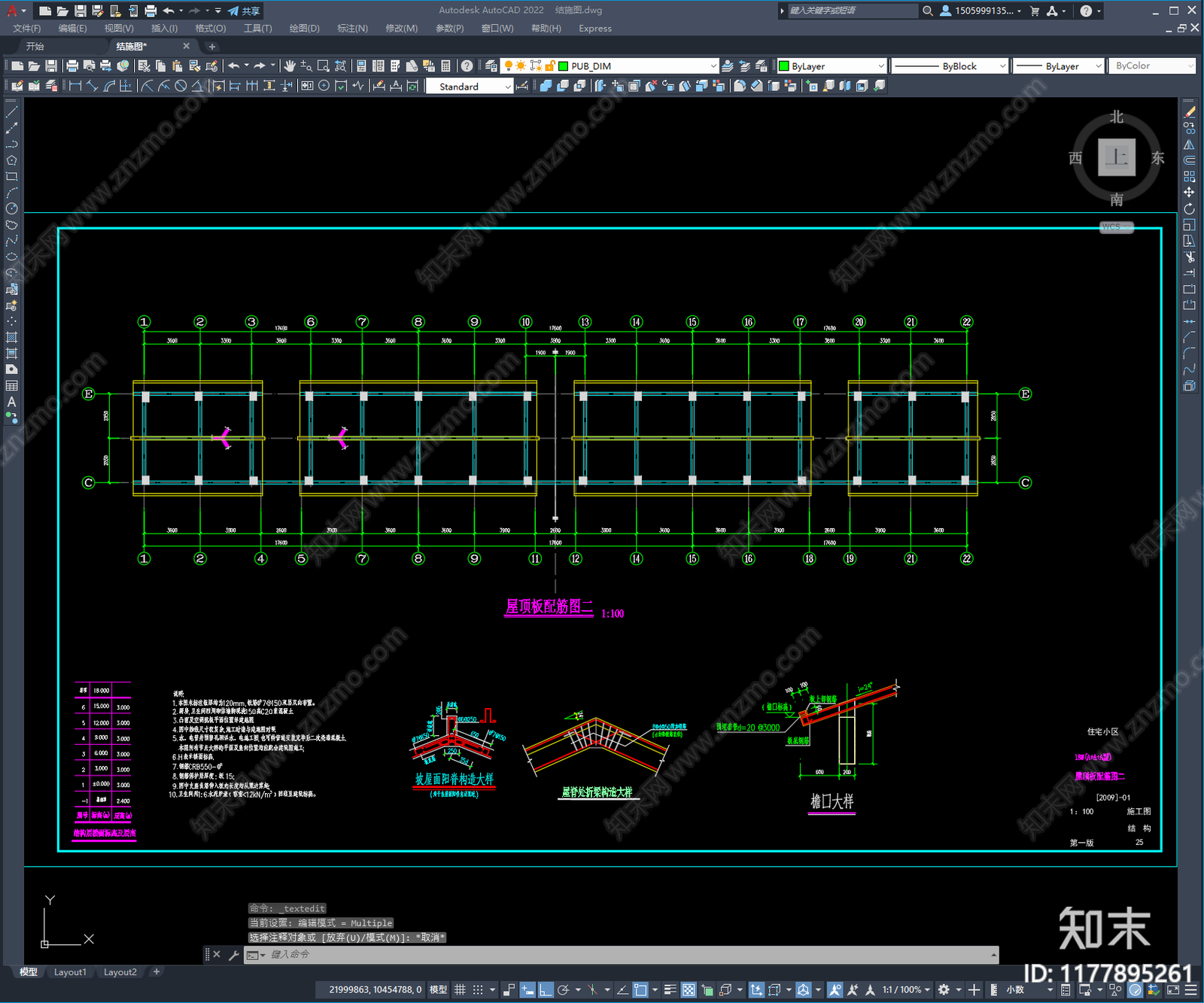
Task: Click the Undo arrow in standard toolbar
Action: click(234, 66)
